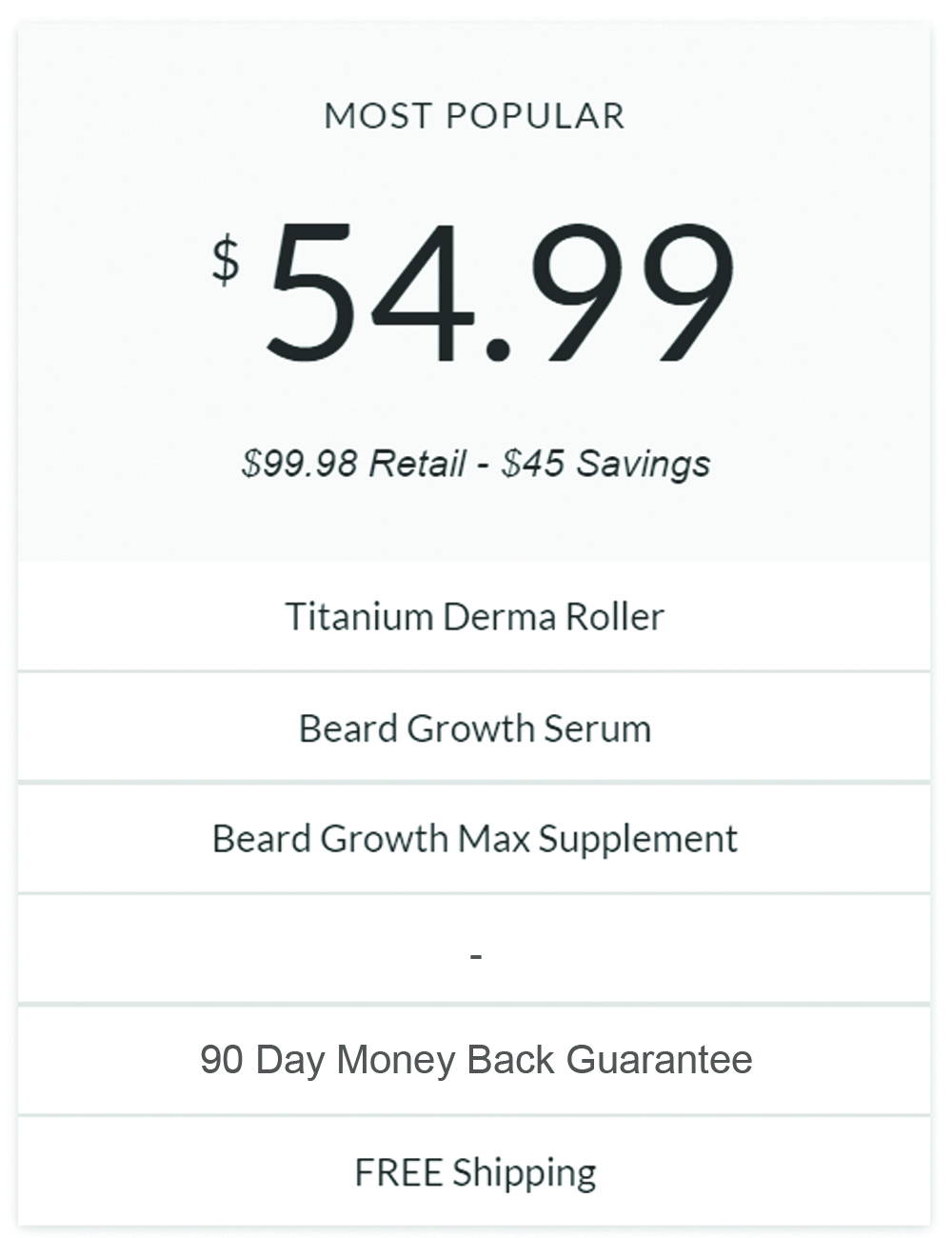Click the MOST POPULAR heading
952x1238 pixels.
point(474,116)
